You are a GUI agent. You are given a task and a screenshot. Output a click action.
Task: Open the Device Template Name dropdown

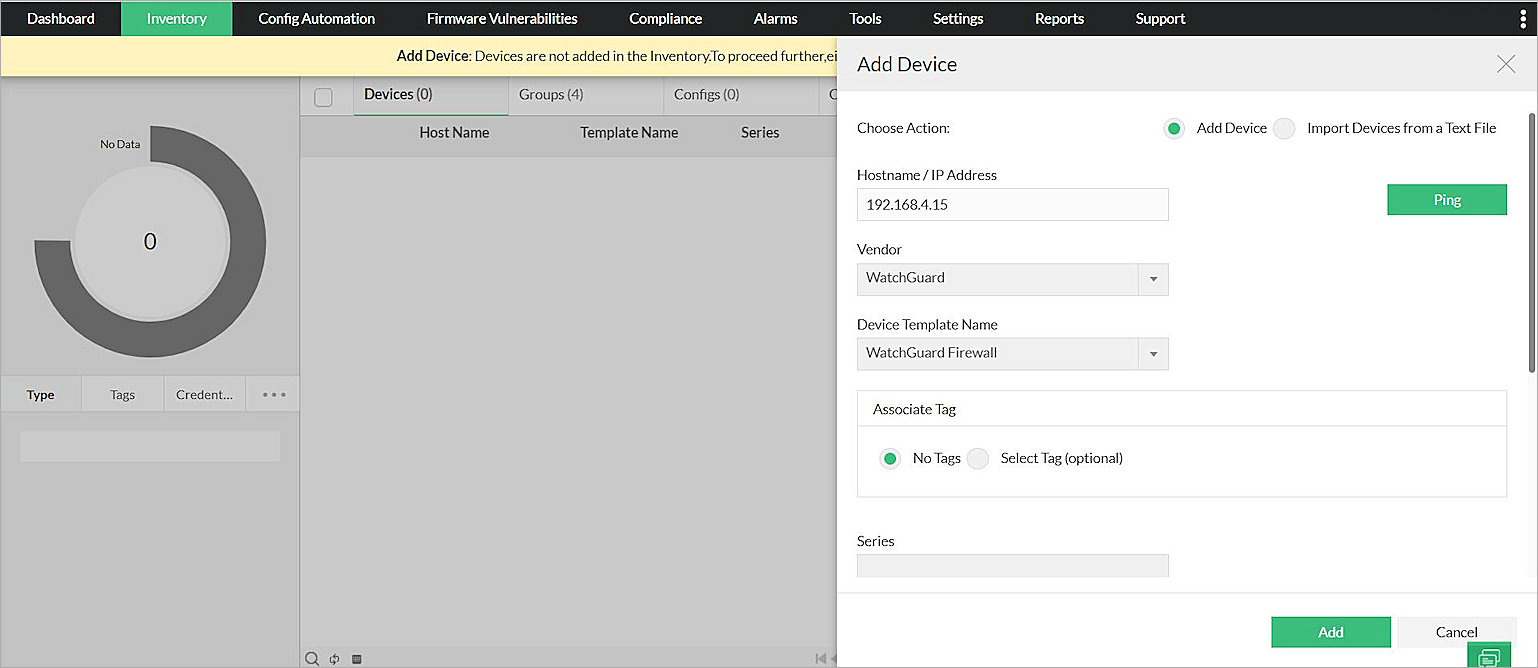[x=1152, y=354]
